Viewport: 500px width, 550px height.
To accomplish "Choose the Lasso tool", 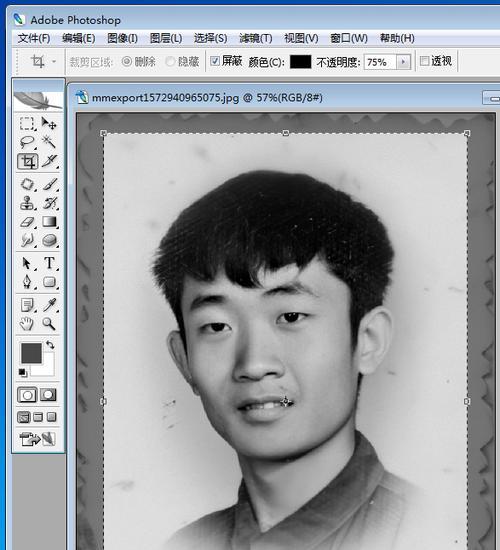I will pyautogui.click(x=27, y=142).
